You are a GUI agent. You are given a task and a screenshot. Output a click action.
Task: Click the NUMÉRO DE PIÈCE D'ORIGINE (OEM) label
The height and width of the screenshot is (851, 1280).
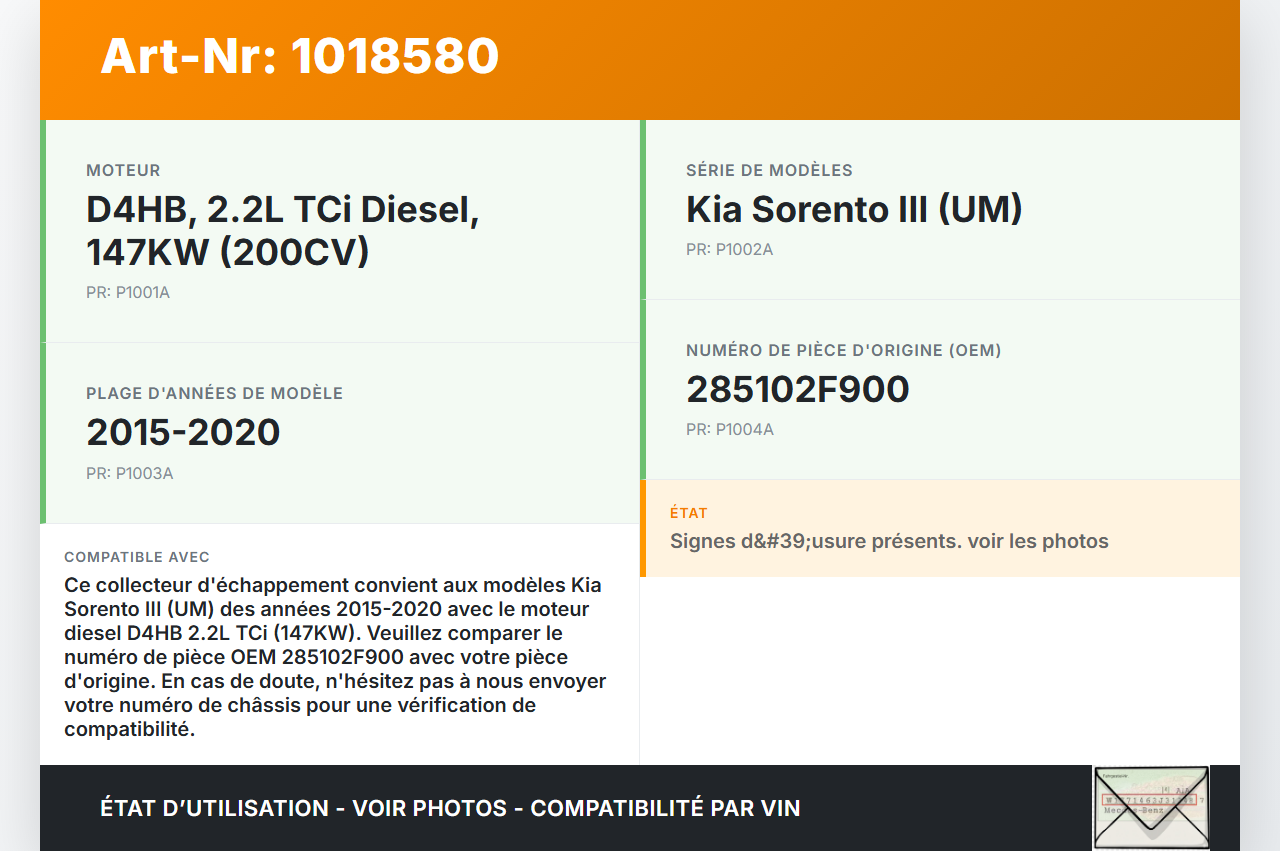pyautogui.click(x=843, y=351)
